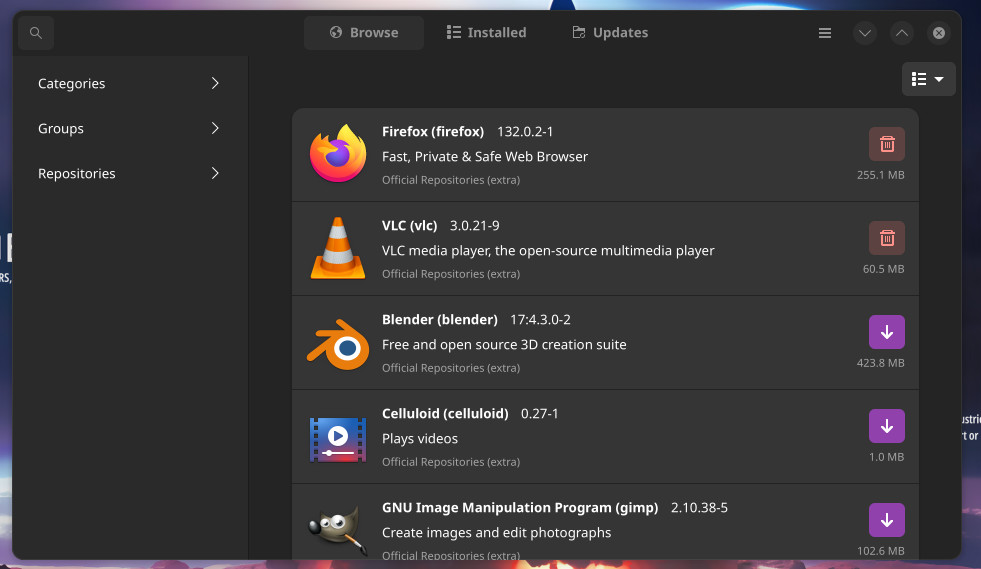Install GIMP with the download arrow
981x569 pixels.
[x=887, y=520]
